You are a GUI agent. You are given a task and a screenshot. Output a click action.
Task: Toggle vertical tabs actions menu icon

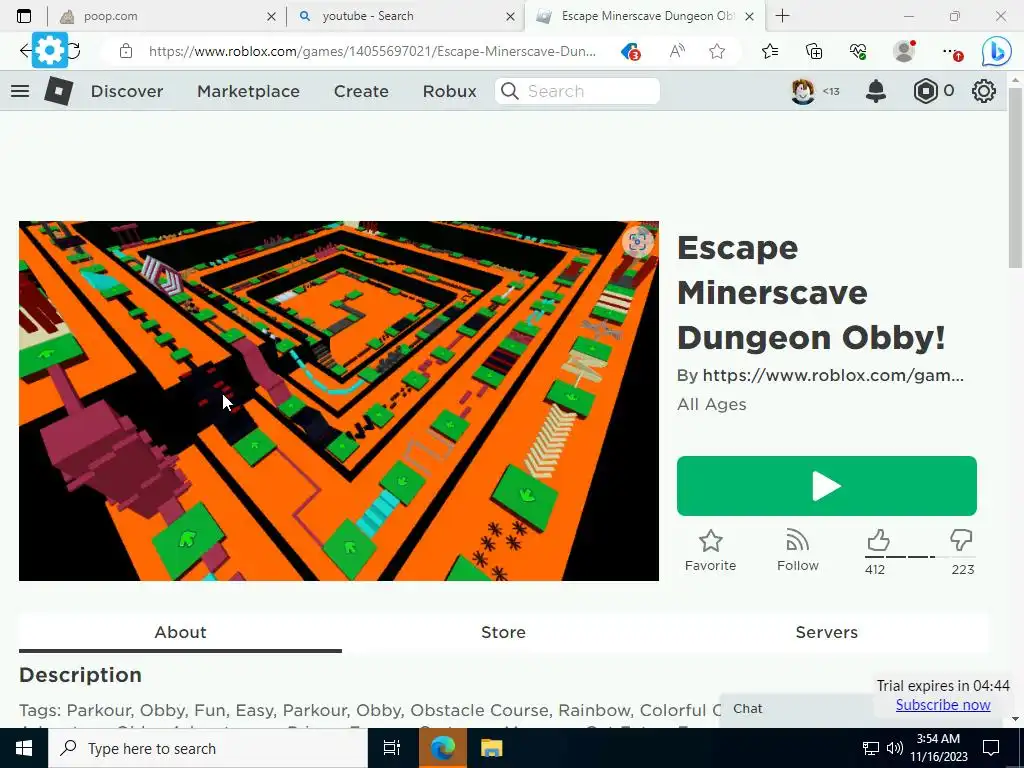click(24, 16)
